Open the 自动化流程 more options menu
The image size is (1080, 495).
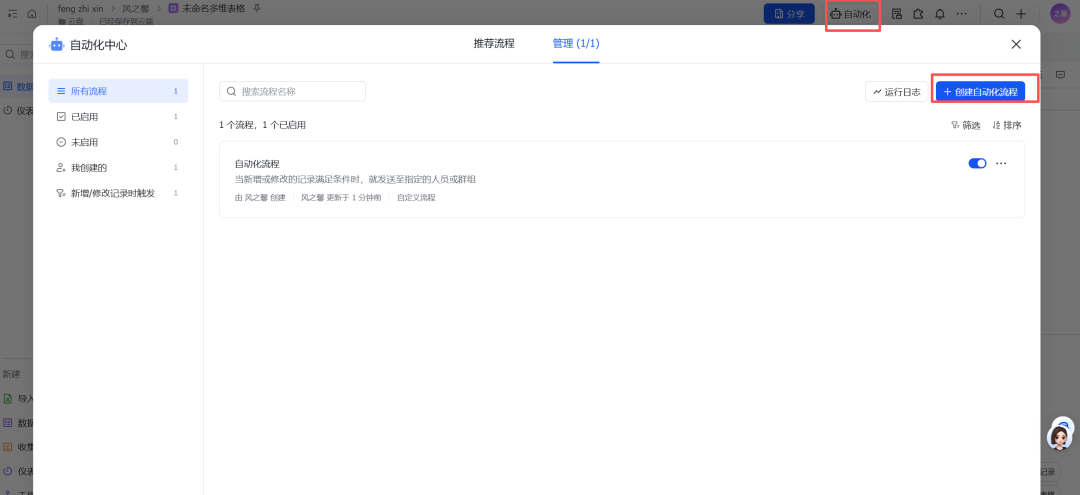1001,163
